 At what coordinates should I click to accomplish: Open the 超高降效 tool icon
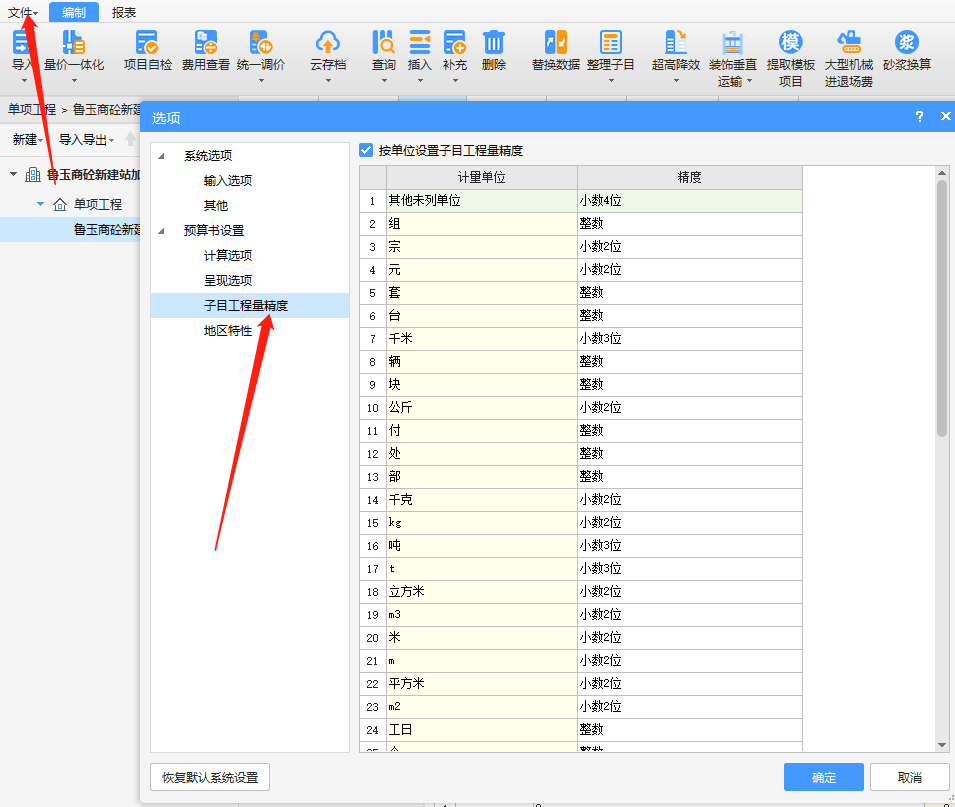(675, 43)
